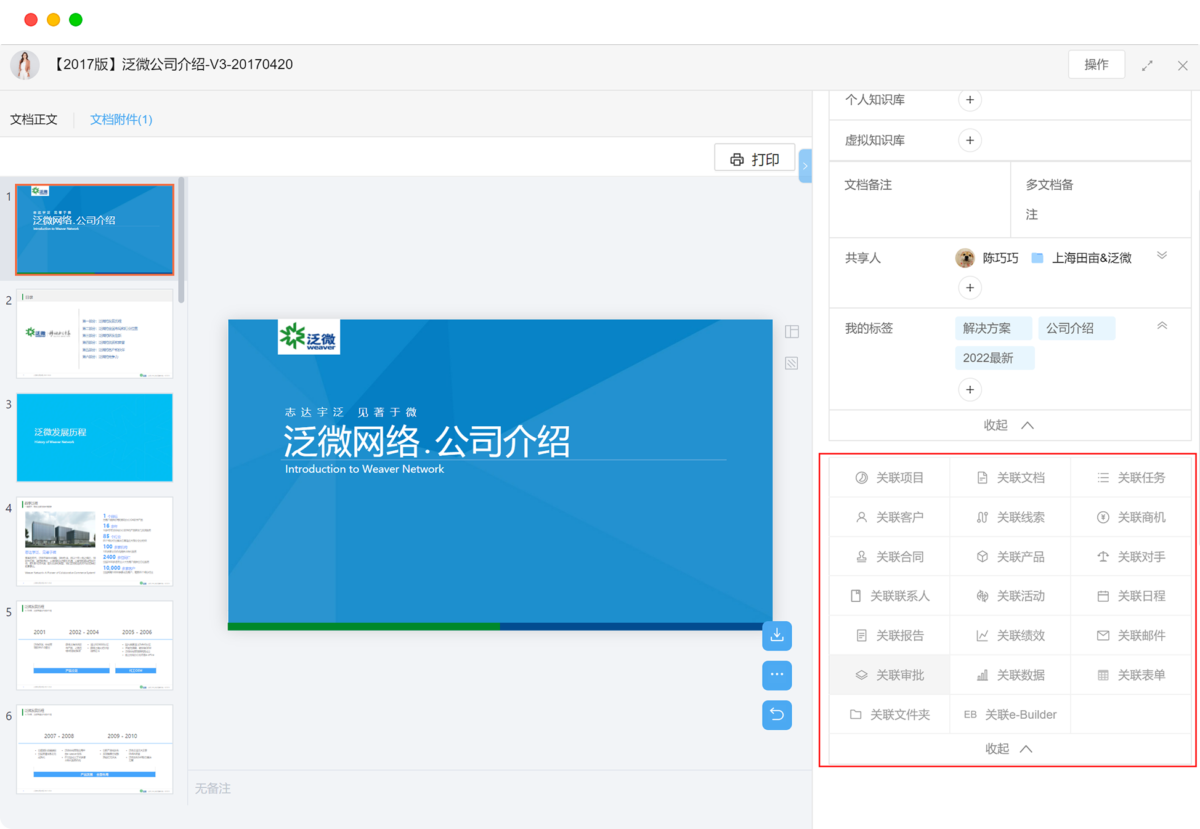Open the 关联表单 link option
This screenshot has height=829, width=1200.
[x=1131, y=675]
